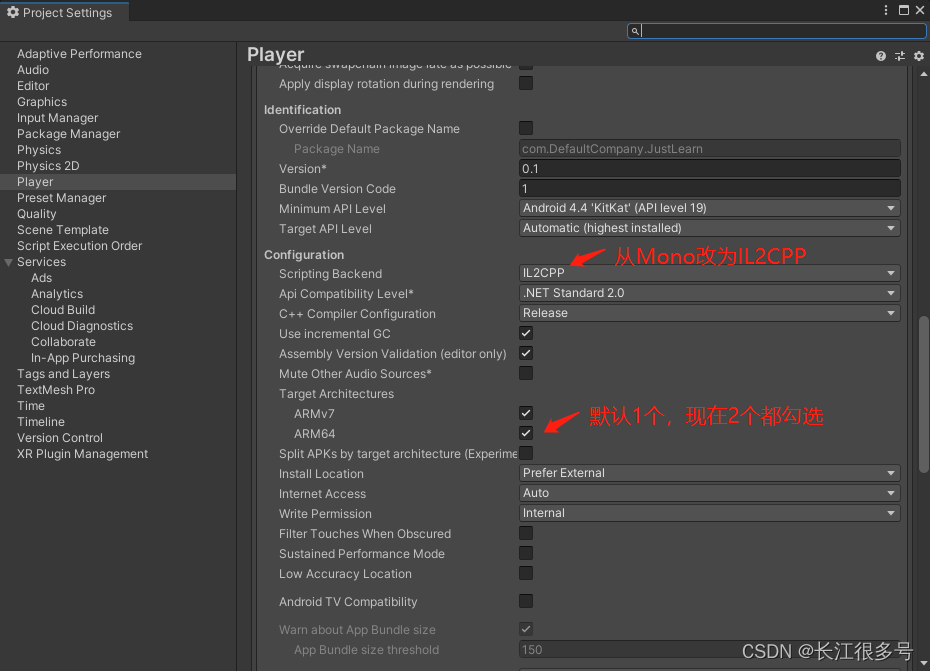Select XR Plugin Management settings
Screen dimensions: 930x671
pos(82,454)
